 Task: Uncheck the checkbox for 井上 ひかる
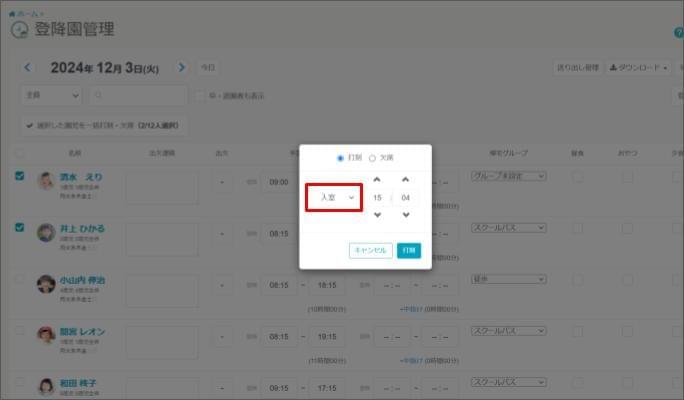tap(20, 227)
